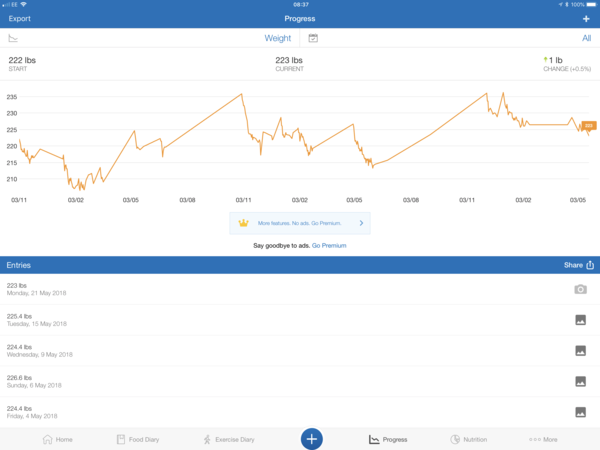Tap the Share icon in Entries header

pos(590,265)
